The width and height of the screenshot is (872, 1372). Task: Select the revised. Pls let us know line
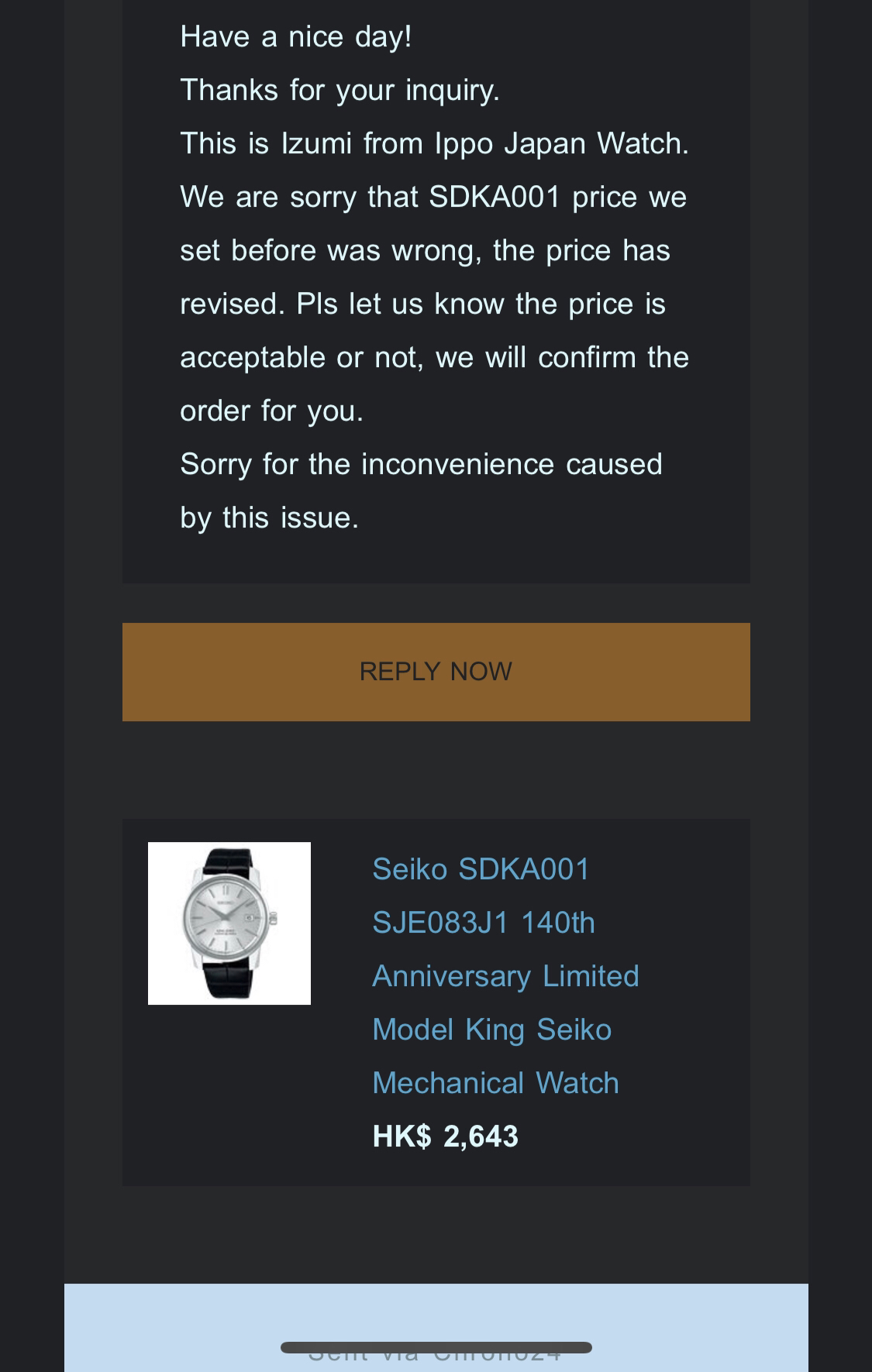pos(422,304)
